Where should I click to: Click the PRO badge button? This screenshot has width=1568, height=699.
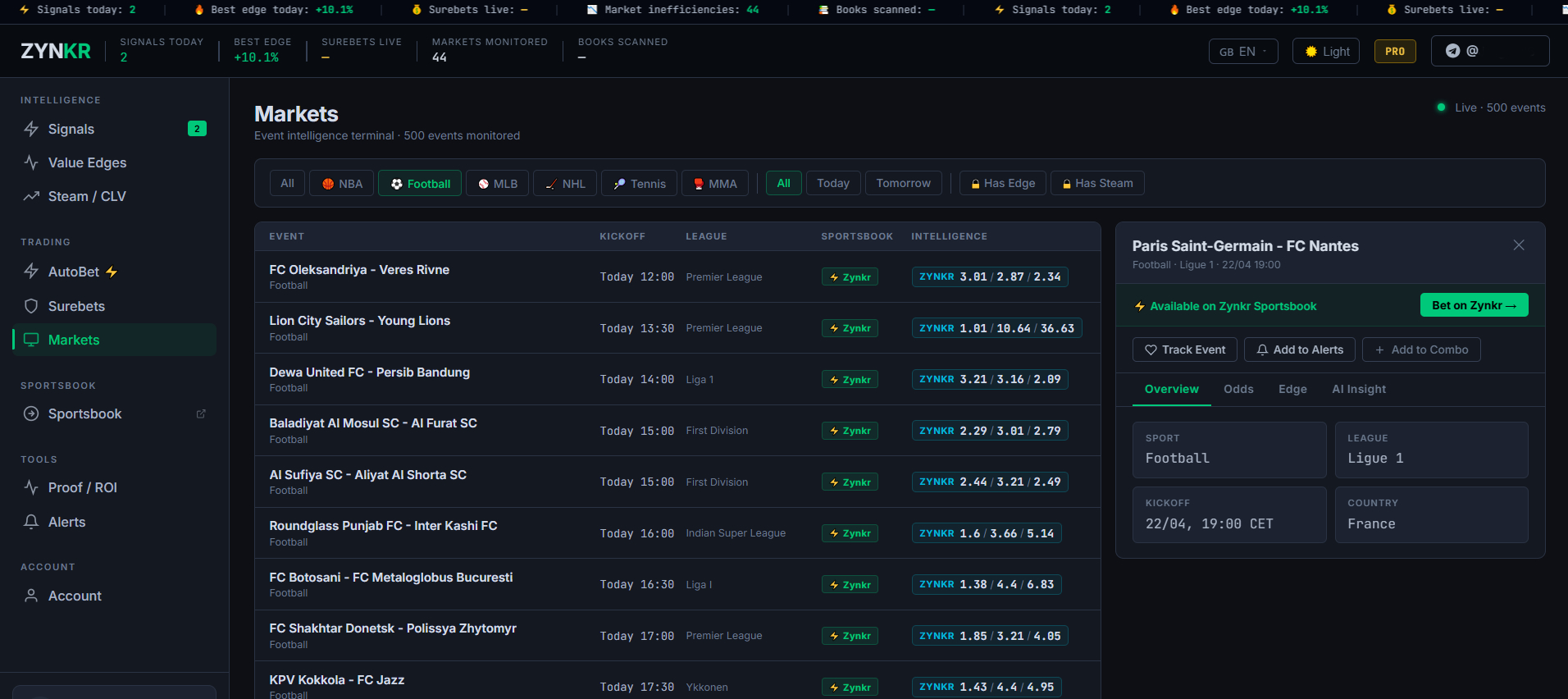(1395, 51)
